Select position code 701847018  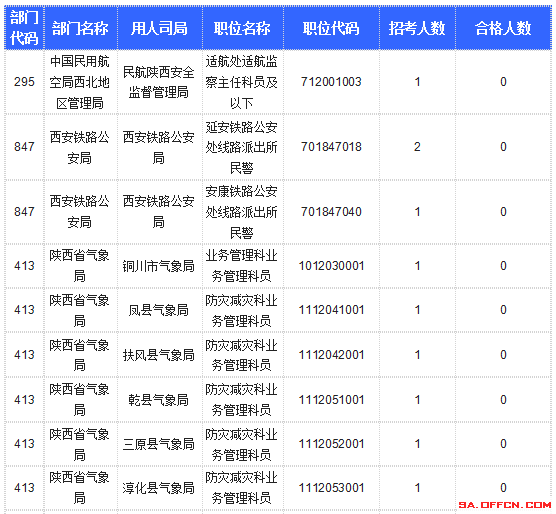point(331,147)
